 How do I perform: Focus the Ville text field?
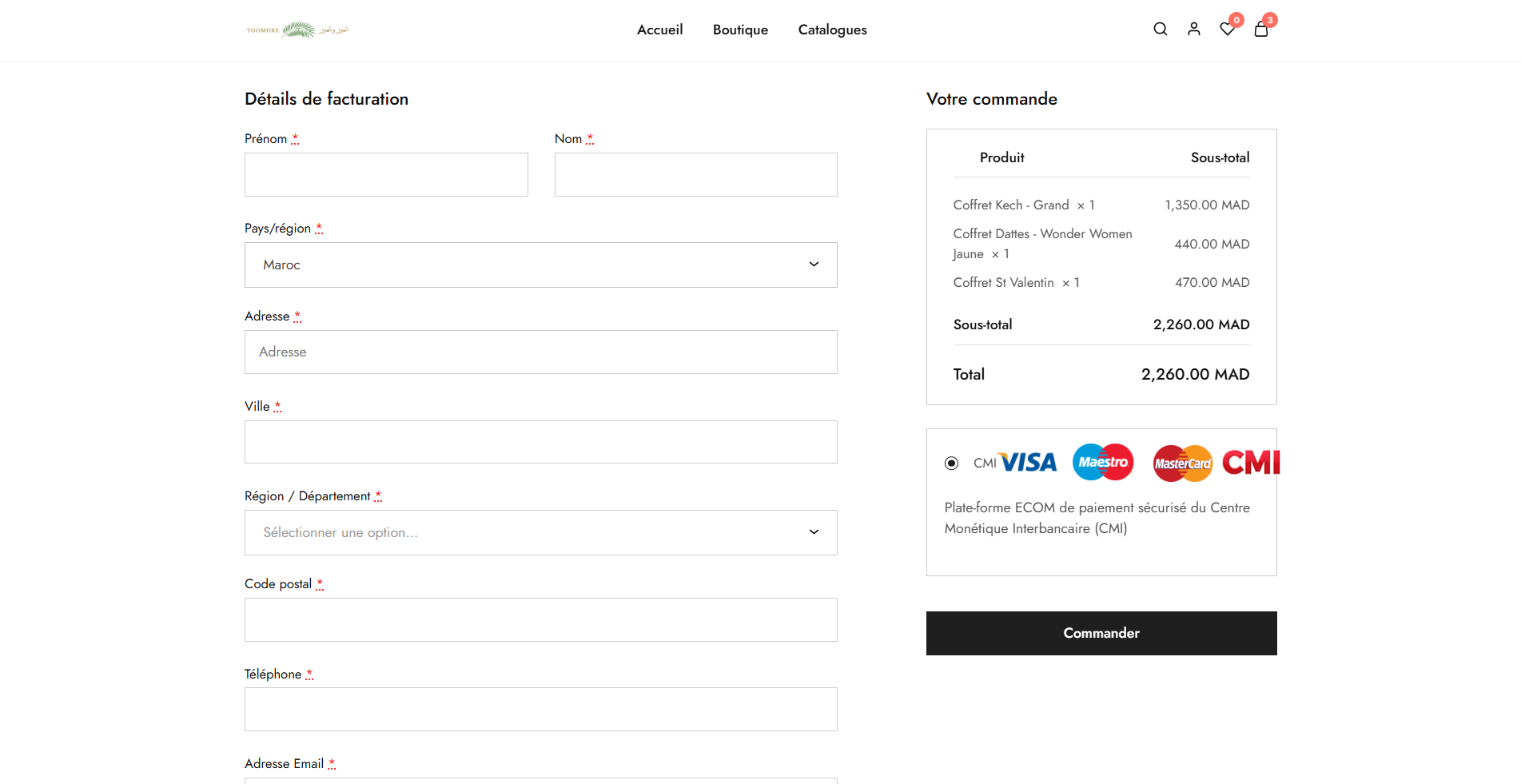(540, 442)
